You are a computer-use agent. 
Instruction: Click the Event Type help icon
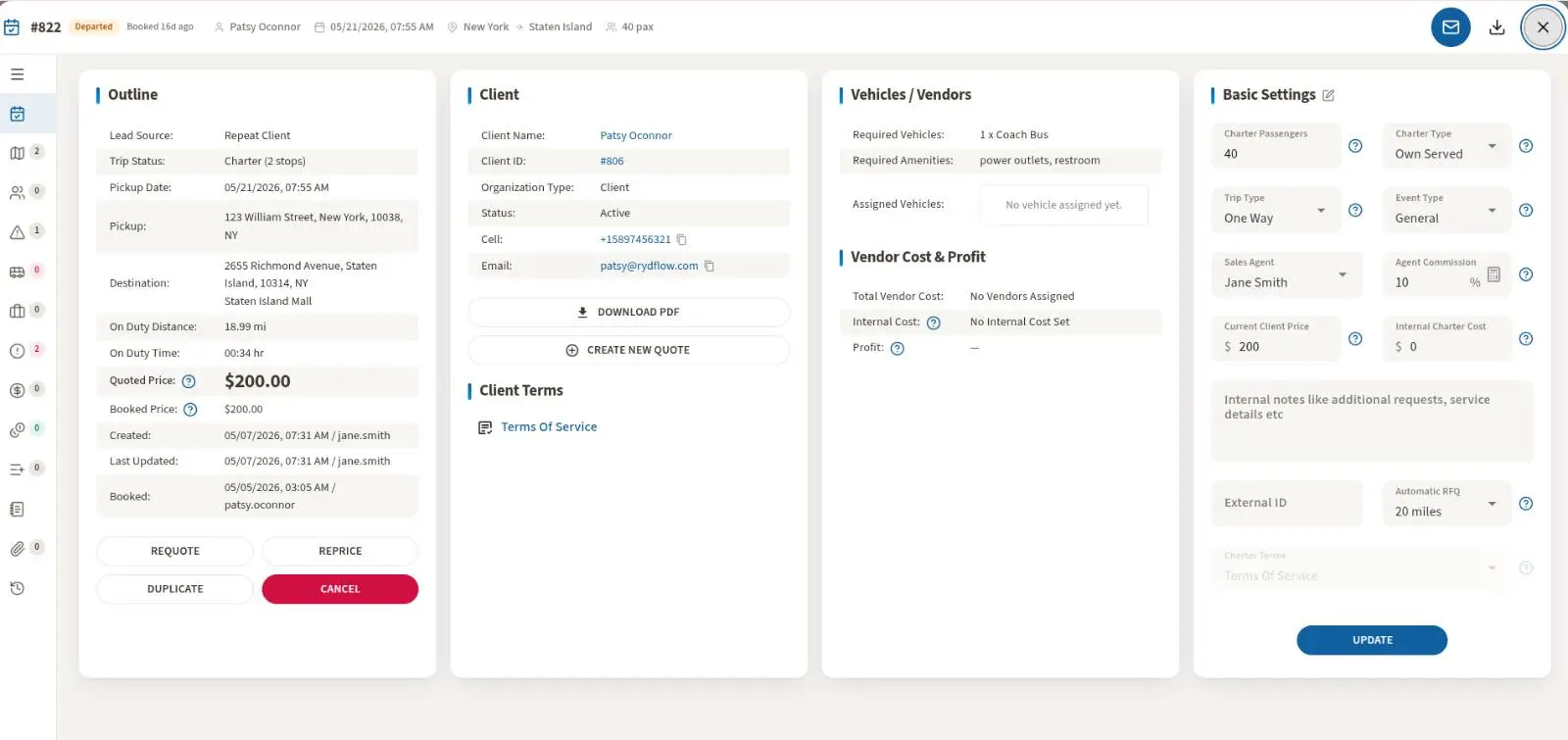[x=1526, y=210]
